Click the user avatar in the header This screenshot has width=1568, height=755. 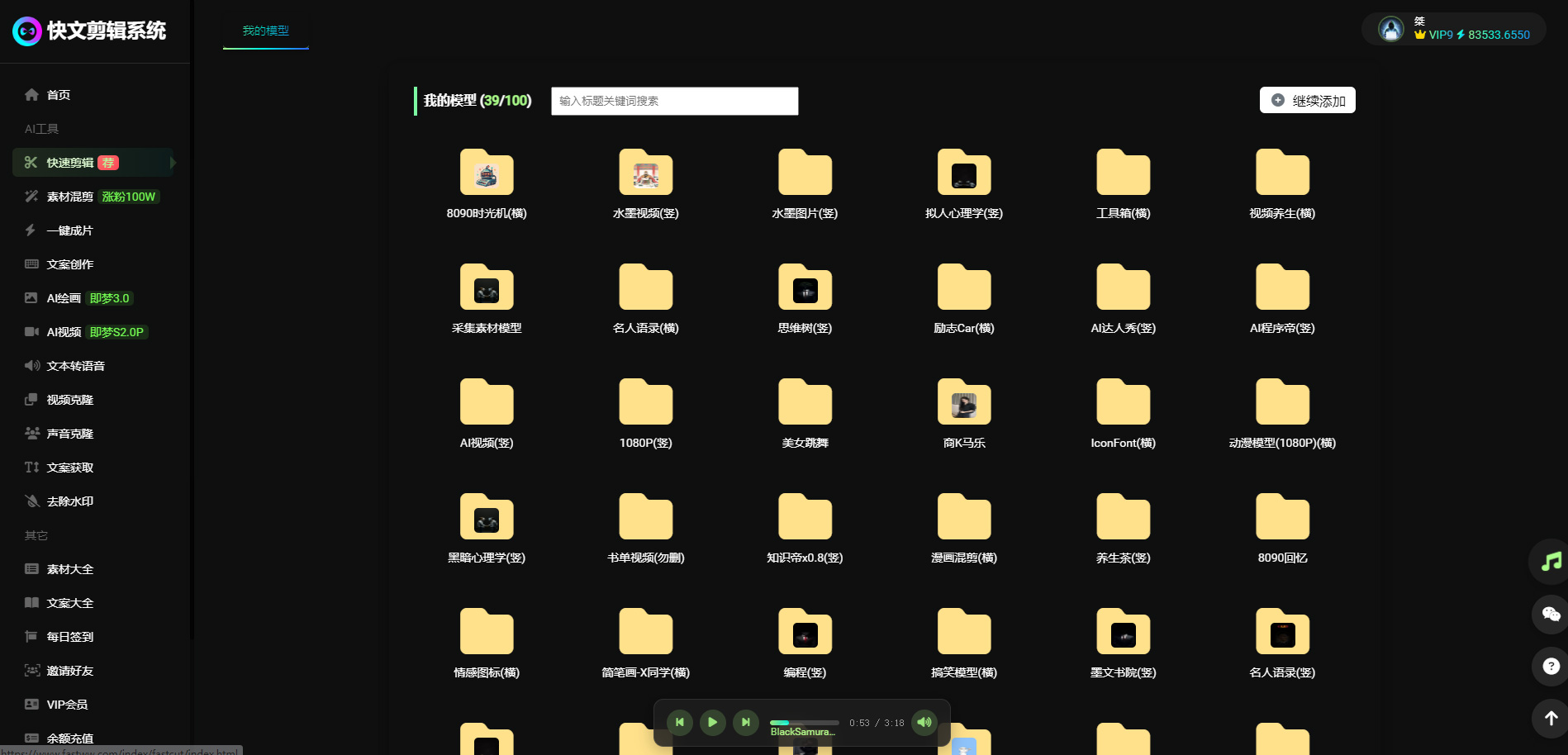coord(1391,30)
